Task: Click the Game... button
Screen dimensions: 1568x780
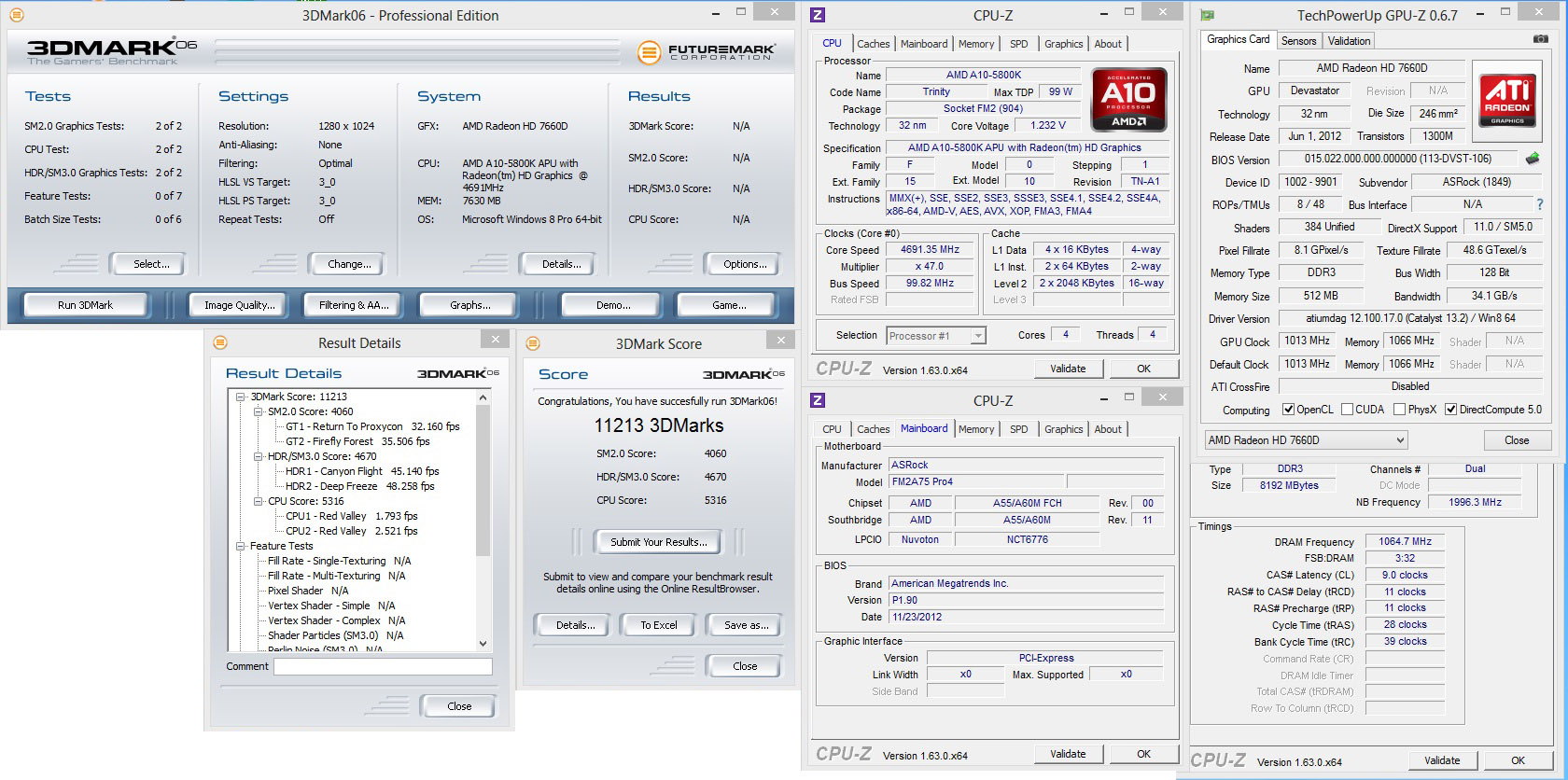Action: pyautogui.click(x=729, y=305)
